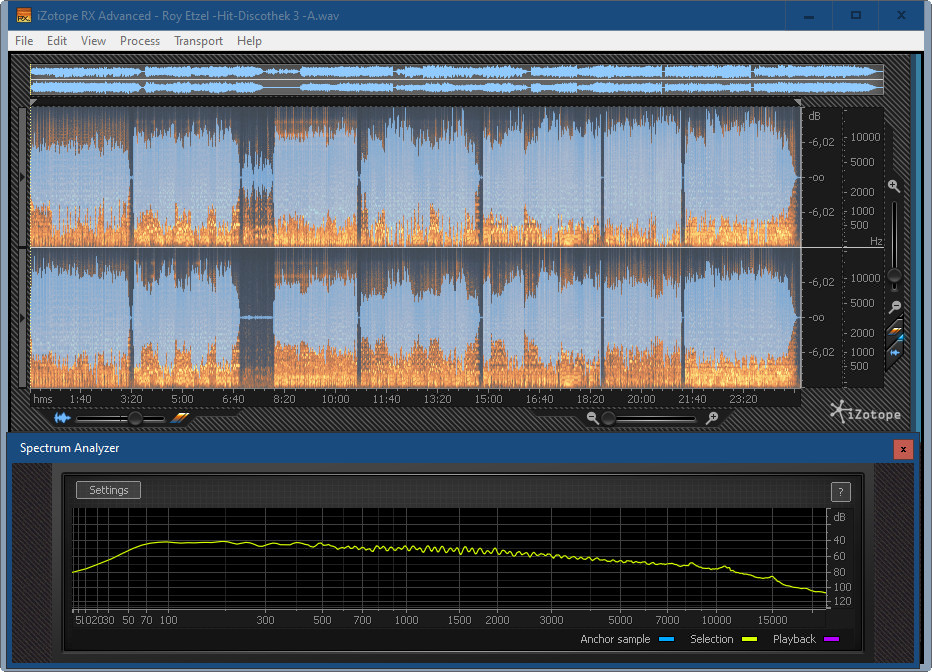Click the orange spectrogram icon below timeline

[180, 418]
